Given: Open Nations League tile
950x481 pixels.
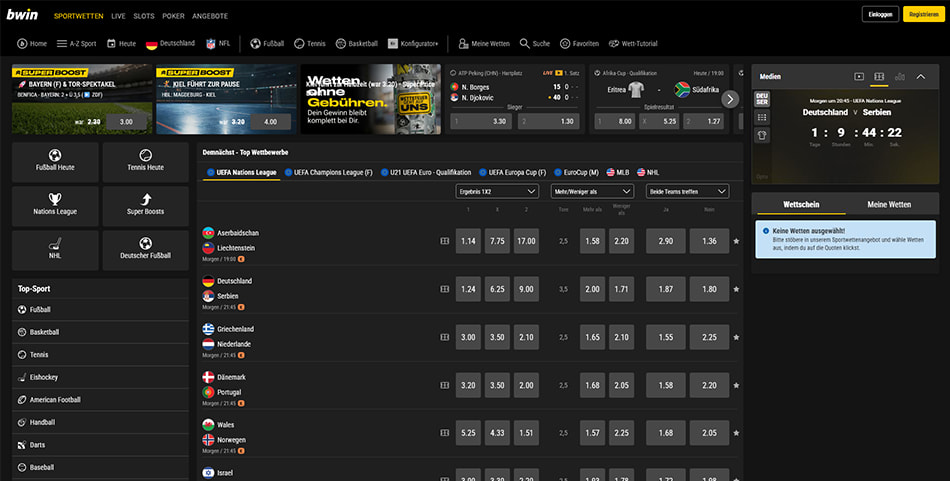Looking at the screenshot, I should point(55,206).
